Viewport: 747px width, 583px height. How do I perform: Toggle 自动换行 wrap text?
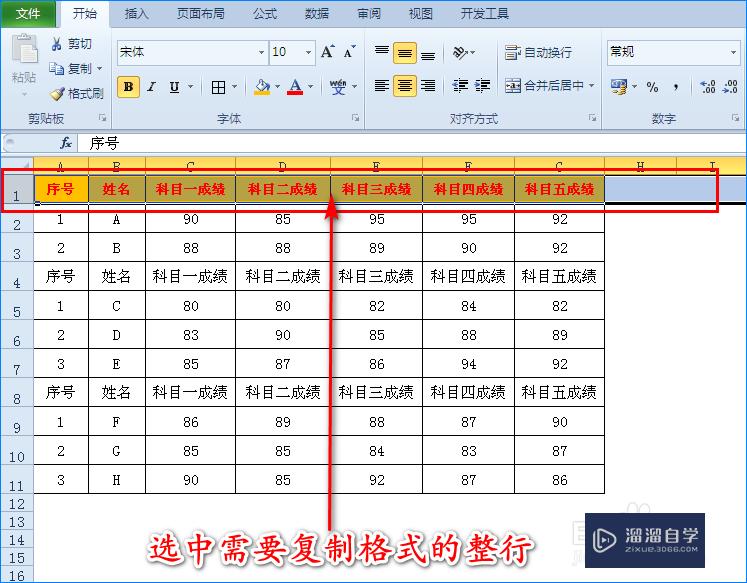[538, 52]
